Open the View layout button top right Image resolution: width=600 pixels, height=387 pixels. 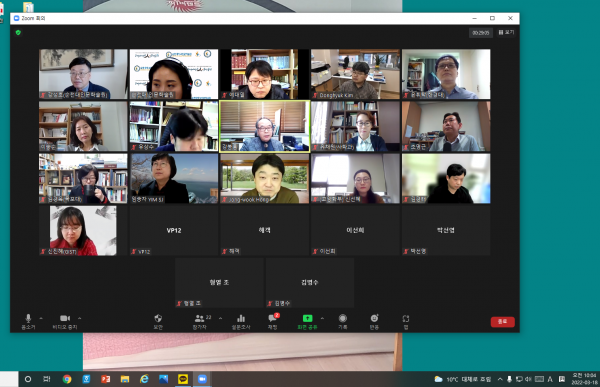click(506, 33)
